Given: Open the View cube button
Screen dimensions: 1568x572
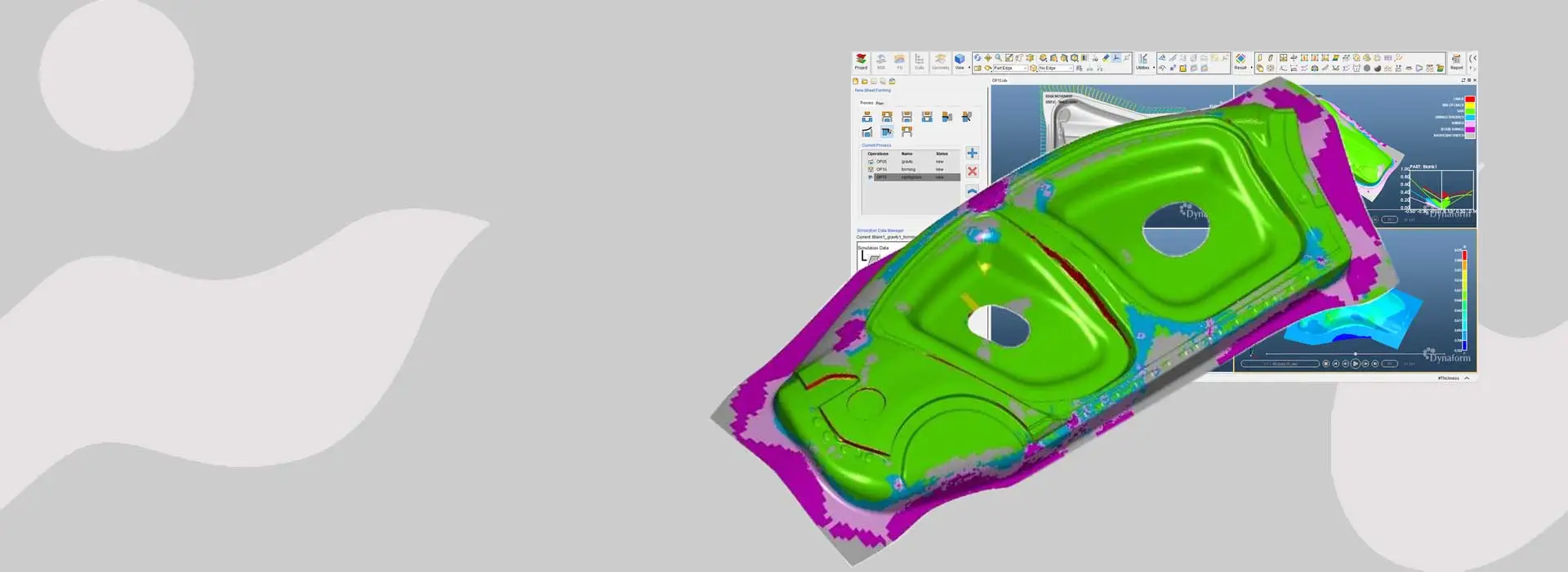Looking at the screenshot, I should point(960,61).
